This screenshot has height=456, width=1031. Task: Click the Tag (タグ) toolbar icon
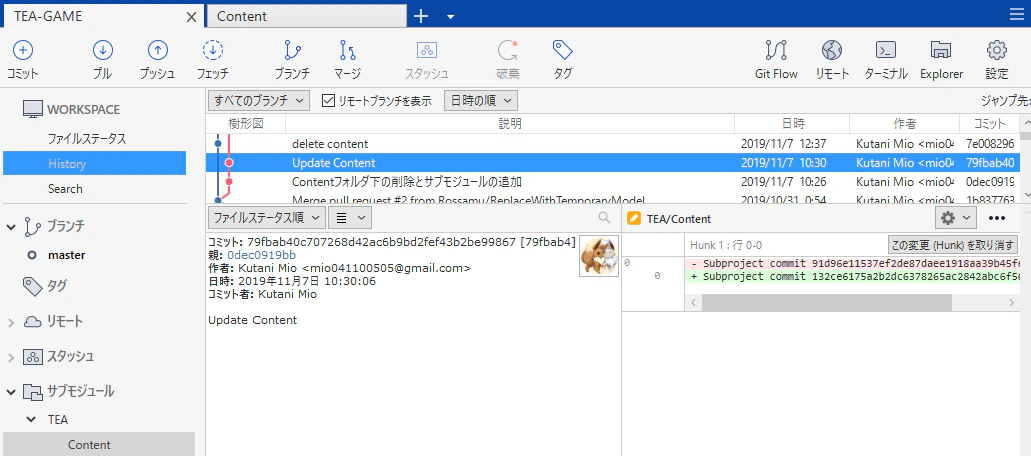[x=562, y=50]
